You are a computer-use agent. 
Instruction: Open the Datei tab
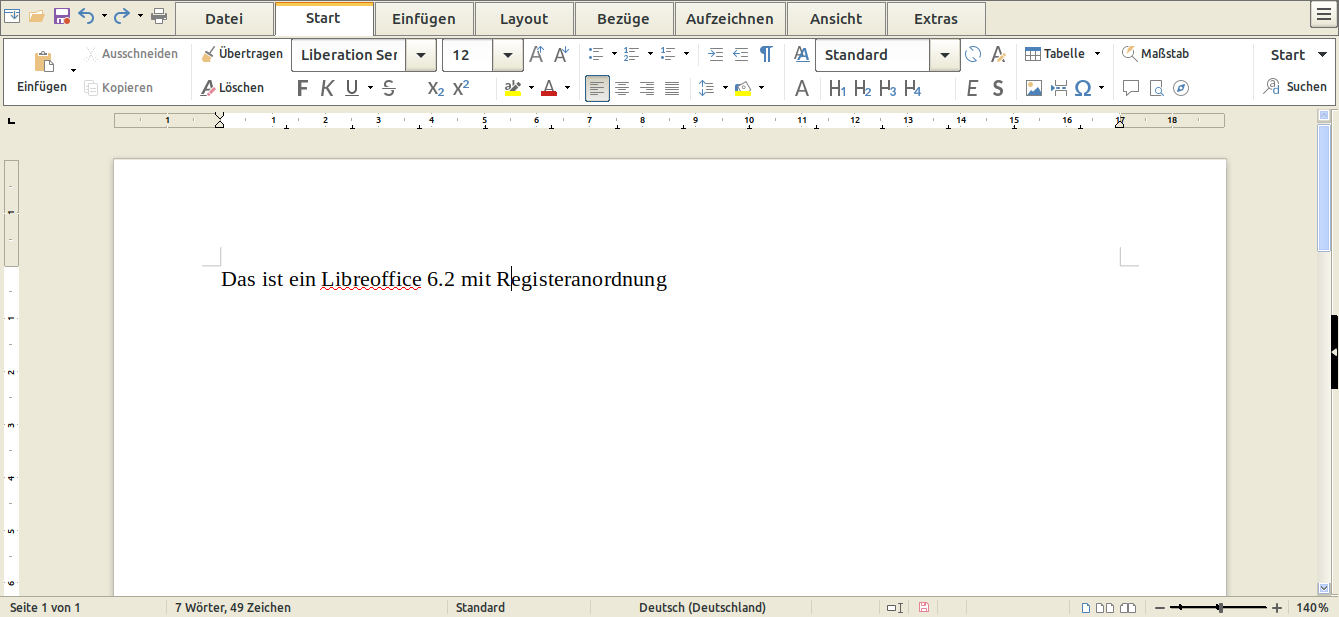click(x=224, y=19)
